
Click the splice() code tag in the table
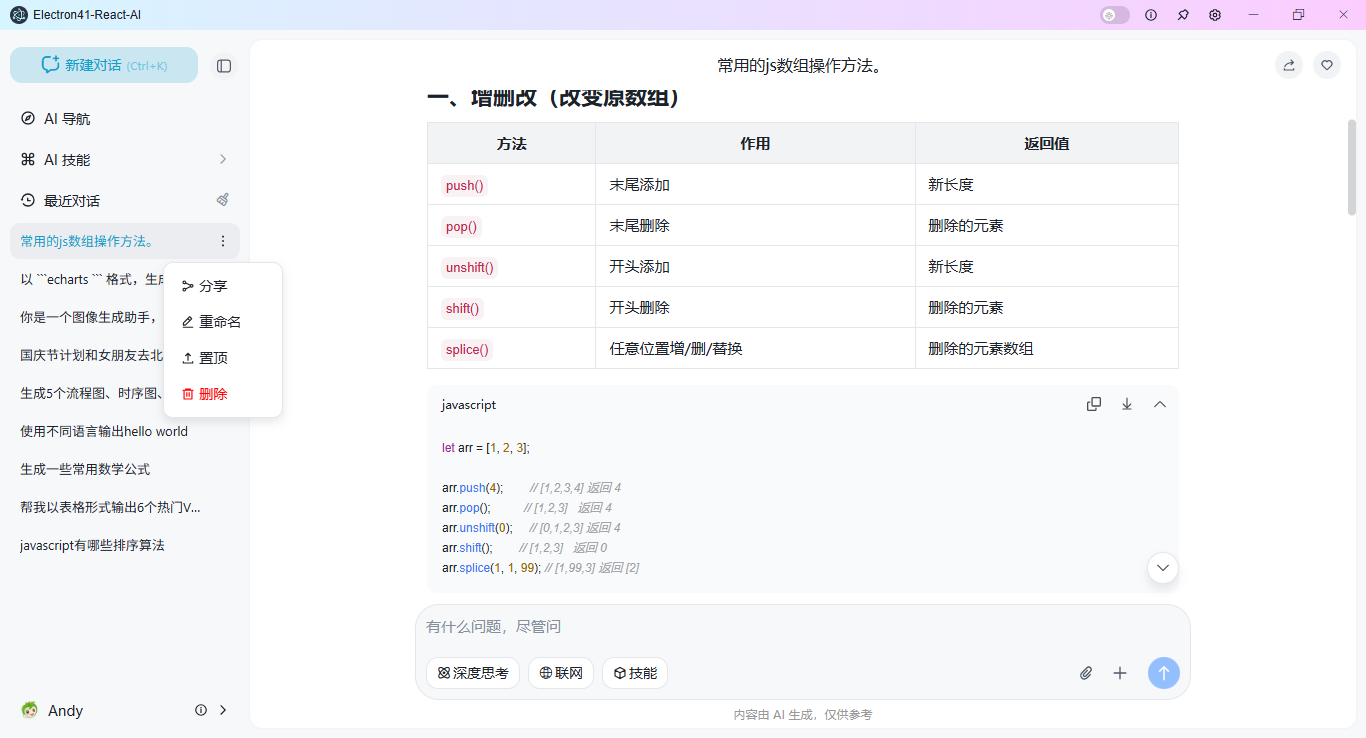(x=467, y=349)
